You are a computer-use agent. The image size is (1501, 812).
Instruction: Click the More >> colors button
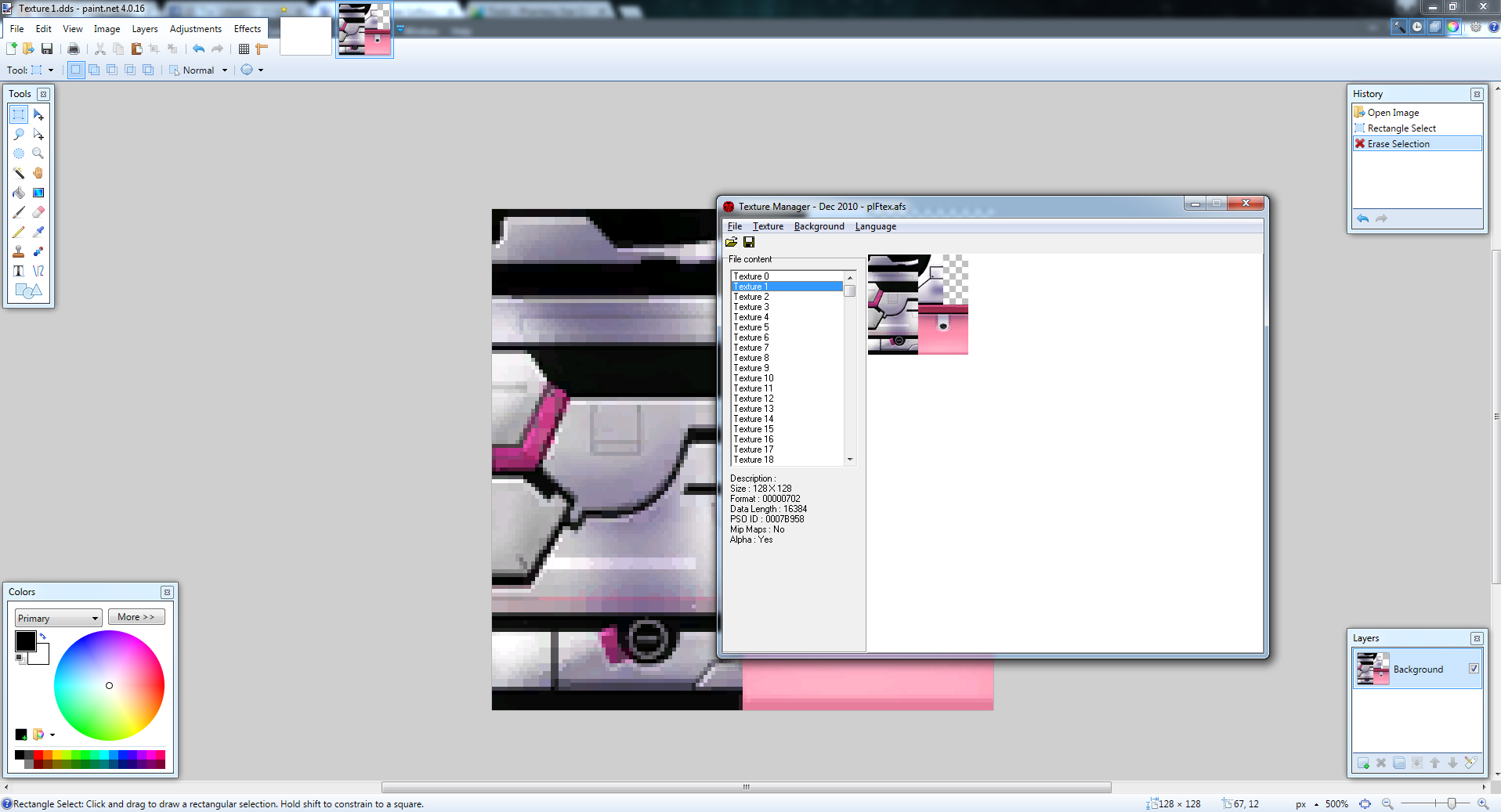[136, 617]
